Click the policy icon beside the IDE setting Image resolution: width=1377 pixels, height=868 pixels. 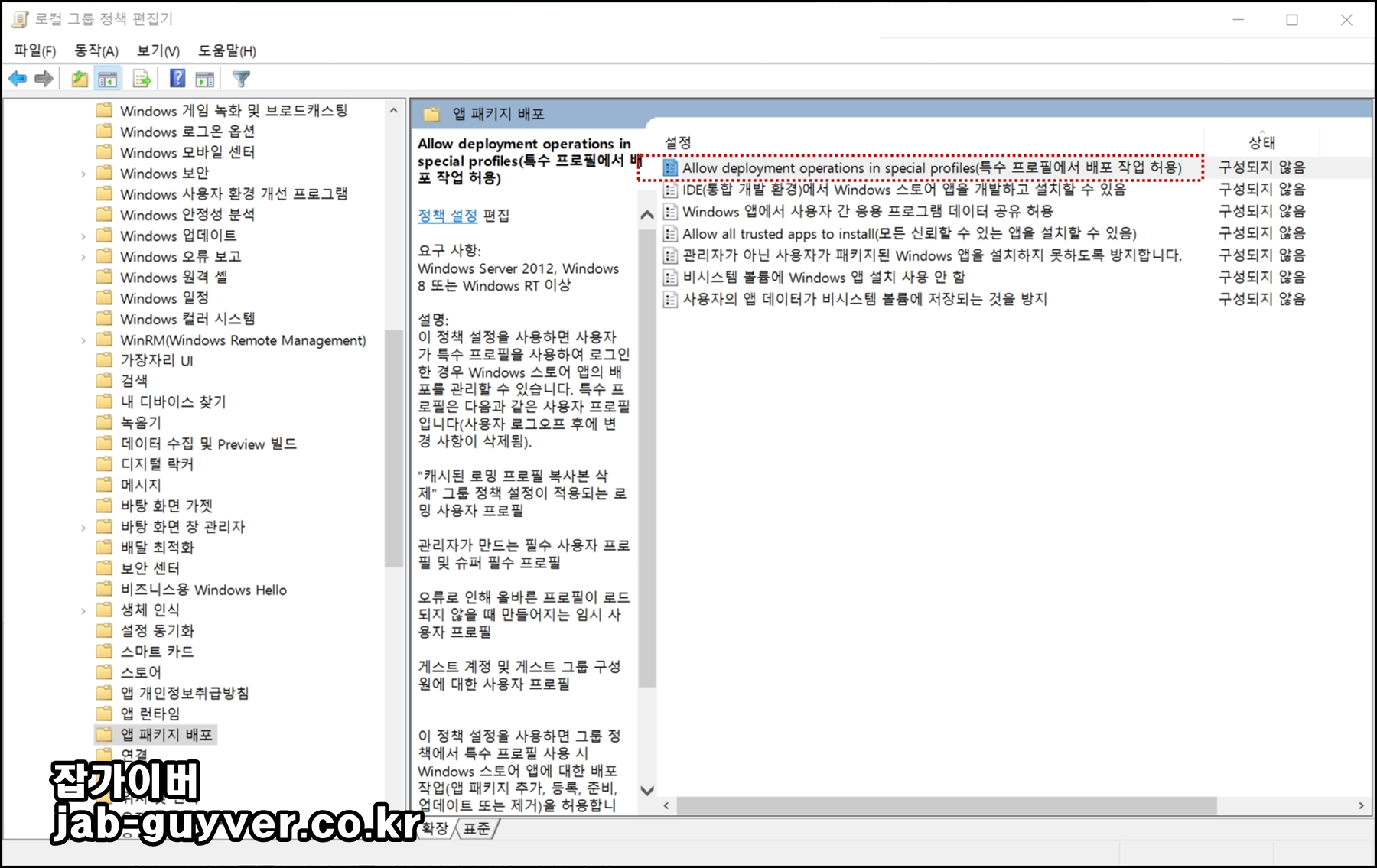(669, 190)
